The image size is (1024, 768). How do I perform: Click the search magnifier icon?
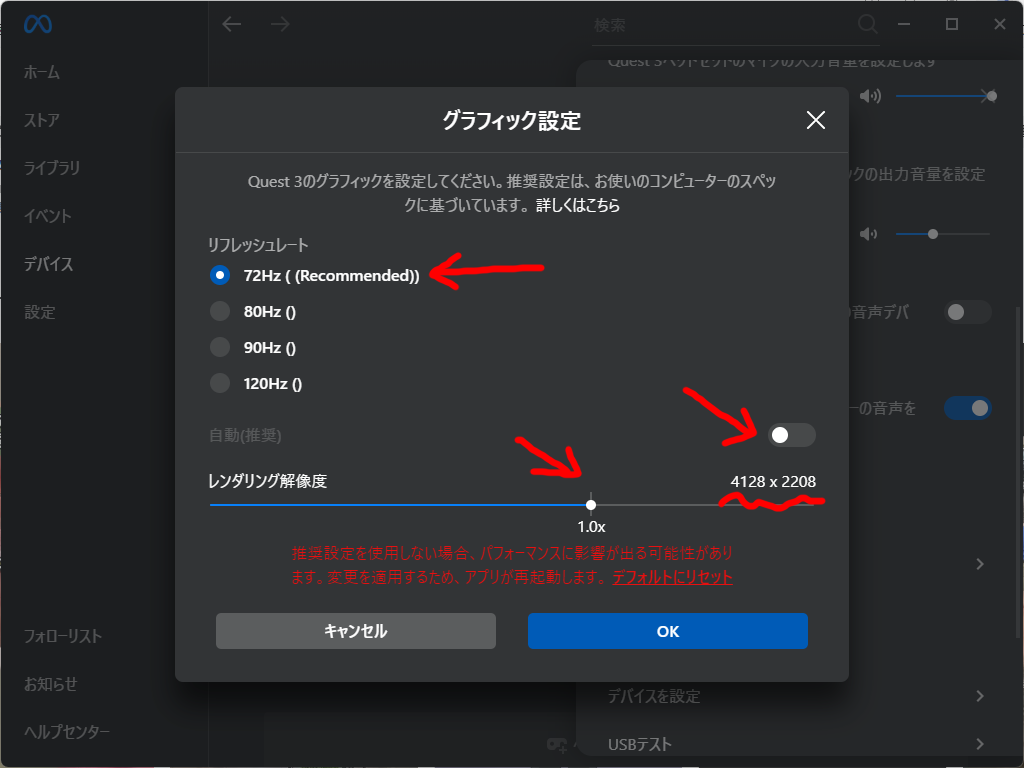pos(867,24)
